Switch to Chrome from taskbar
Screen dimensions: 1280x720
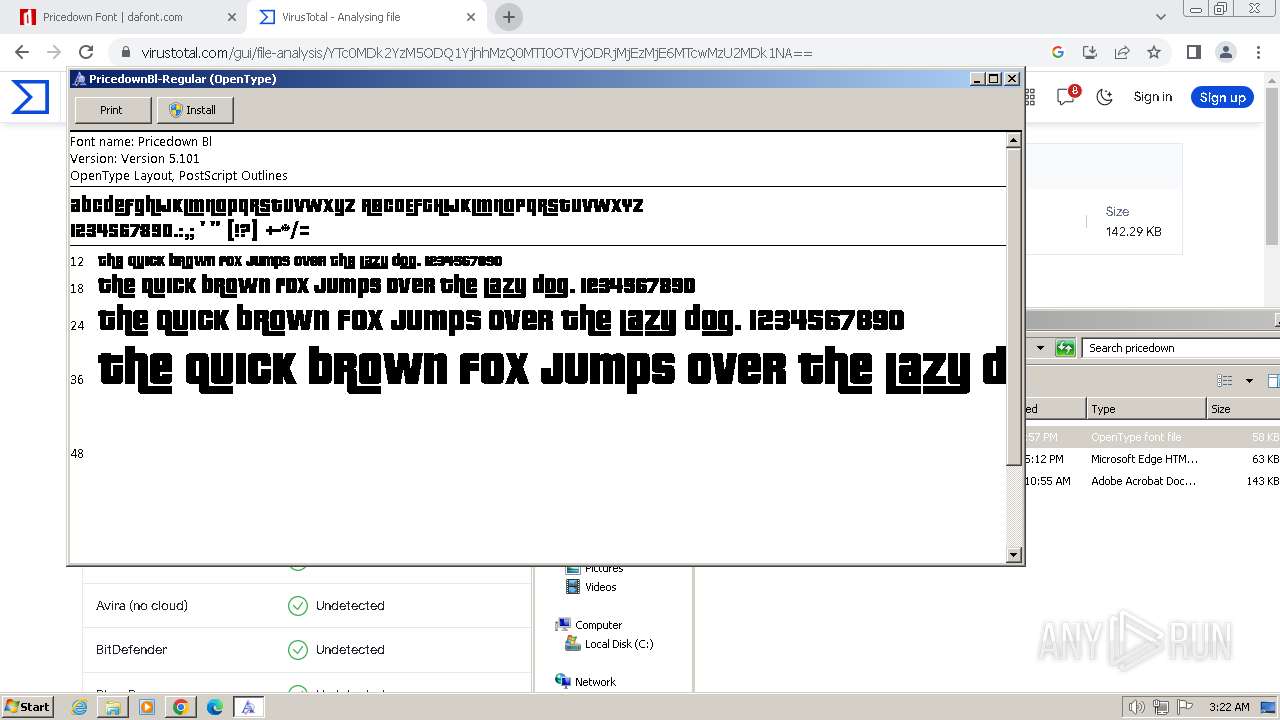[181, 707]
